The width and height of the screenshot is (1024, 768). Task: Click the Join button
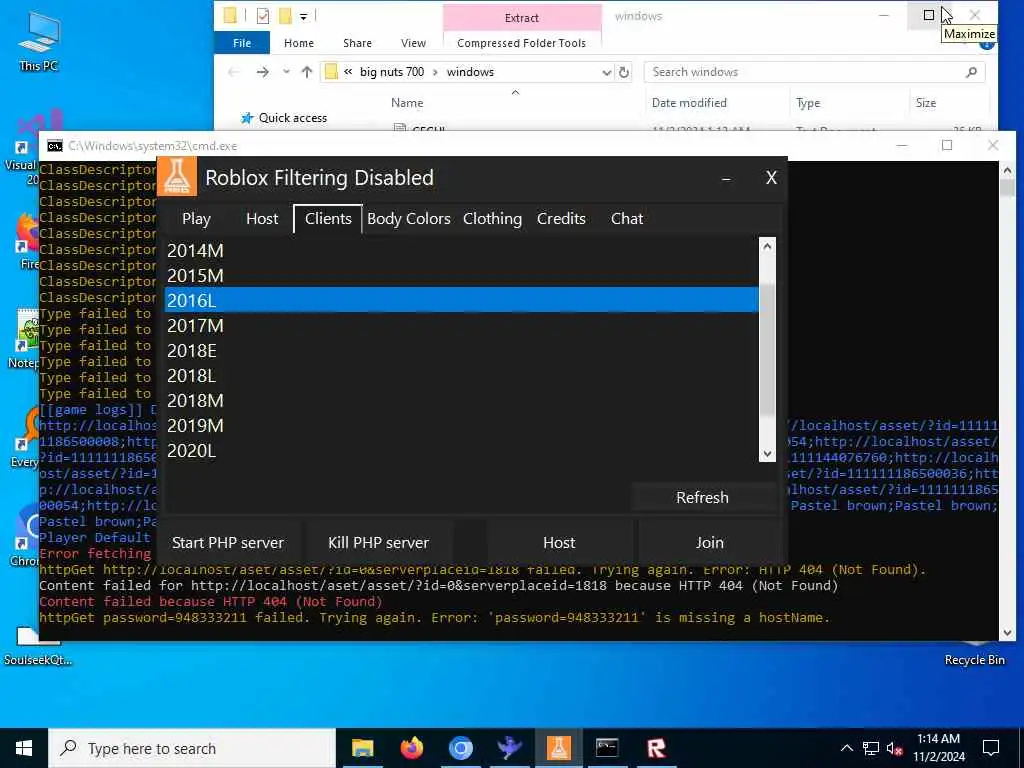tap(709, 543)
